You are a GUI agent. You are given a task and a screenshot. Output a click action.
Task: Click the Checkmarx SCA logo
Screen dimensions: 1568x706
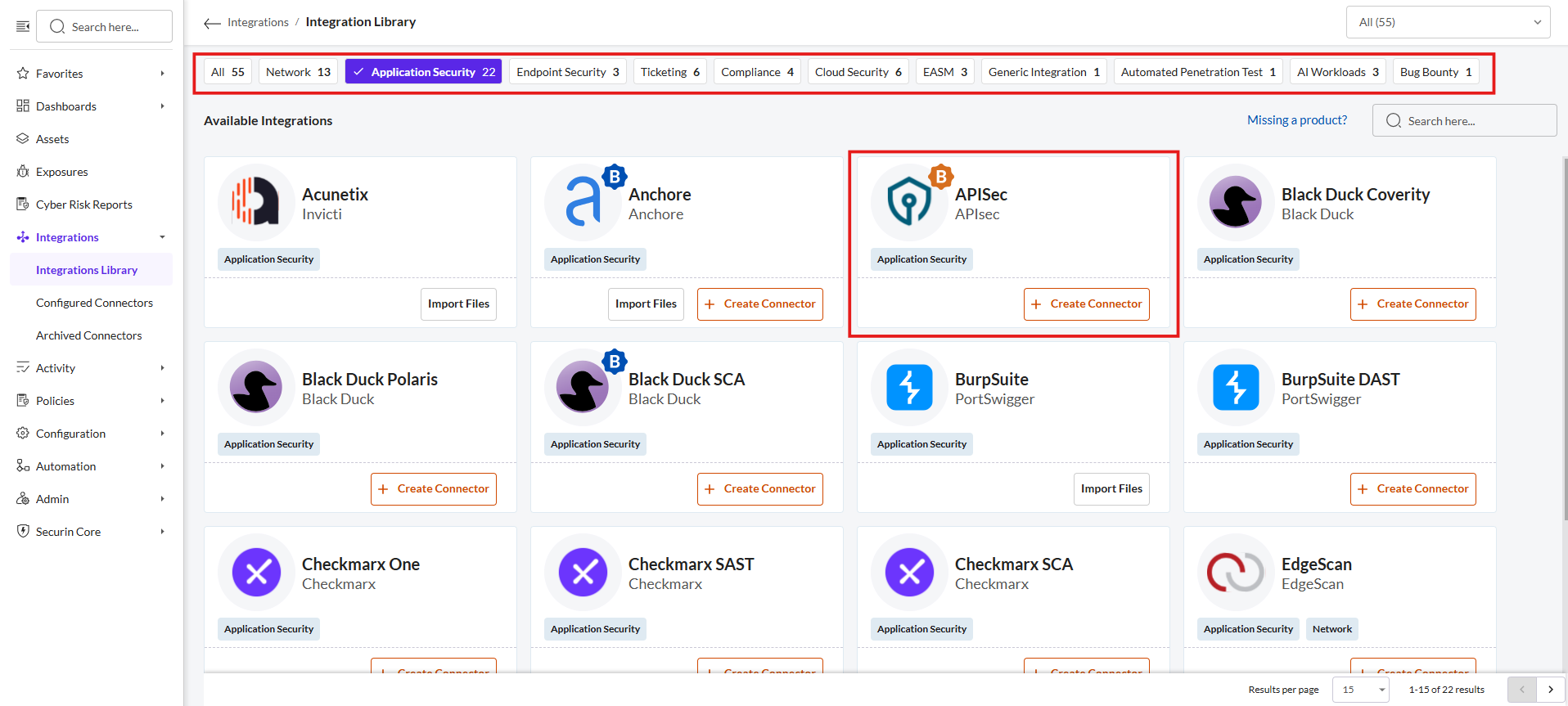tap(909, 571)
